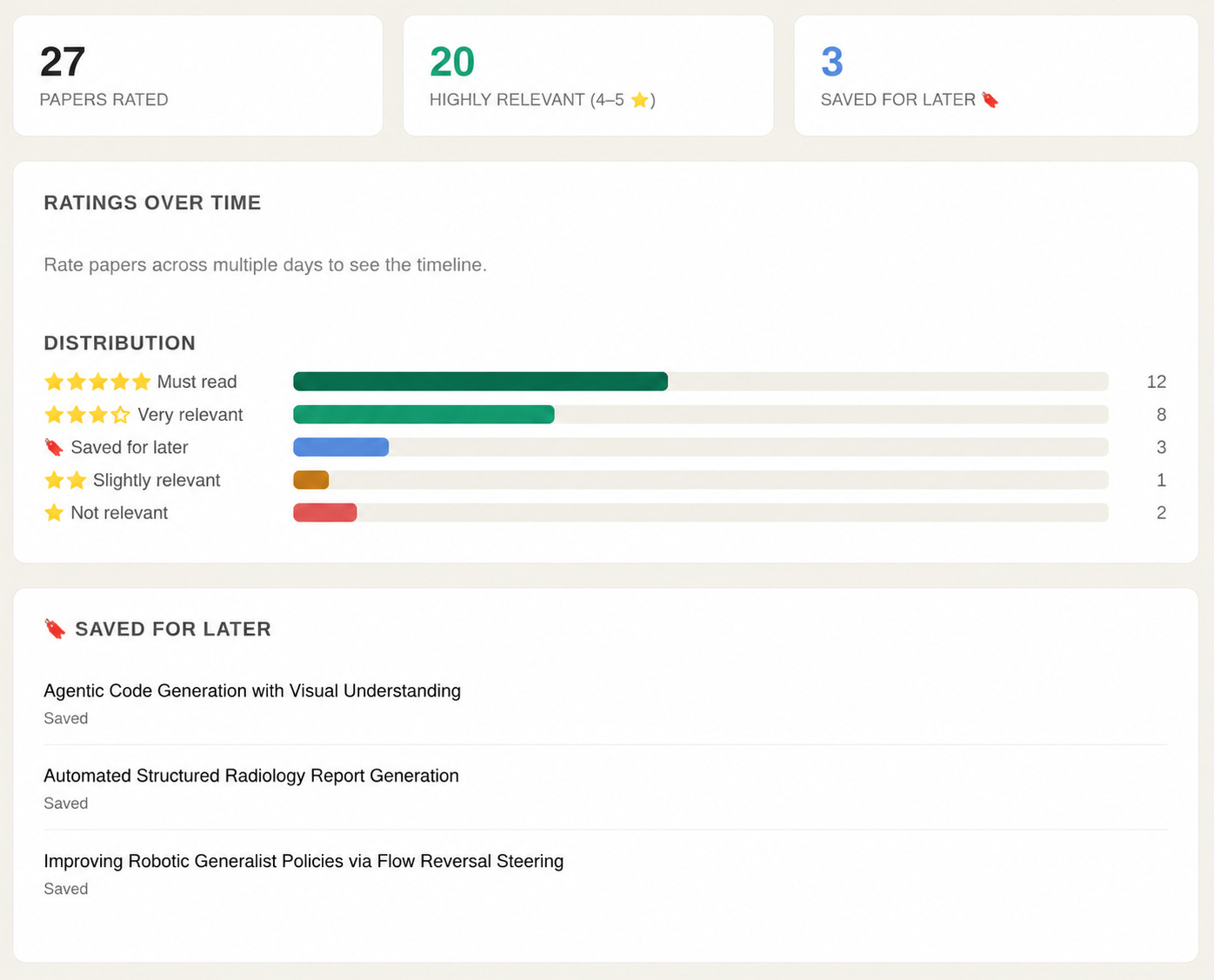Screen dimensions: 1214x980
Task: Click the 3 Saved For Later stat card
Action: tap(997, 76)
